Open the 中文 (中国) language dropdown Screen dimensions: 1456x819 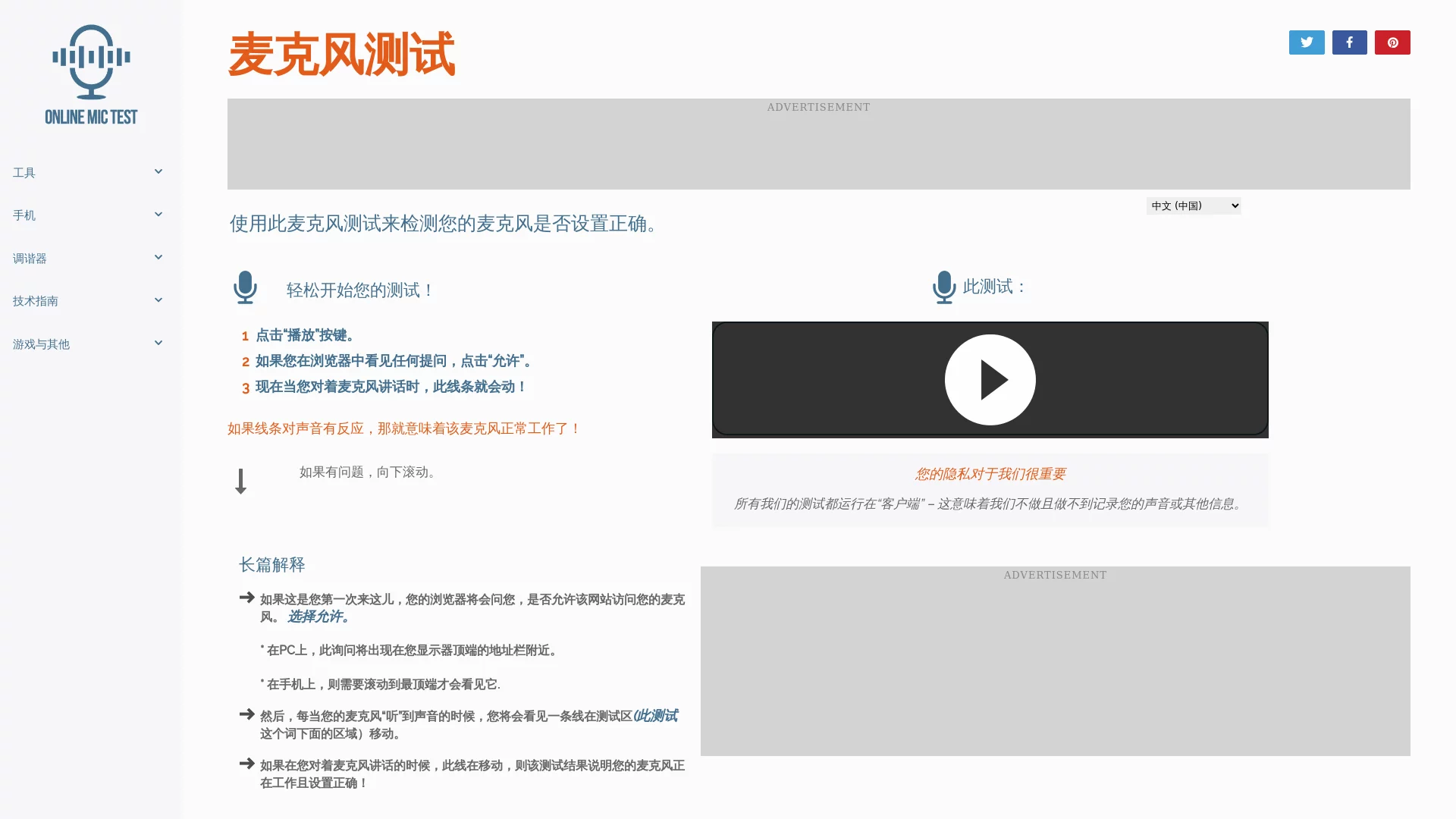point(1193,205)
